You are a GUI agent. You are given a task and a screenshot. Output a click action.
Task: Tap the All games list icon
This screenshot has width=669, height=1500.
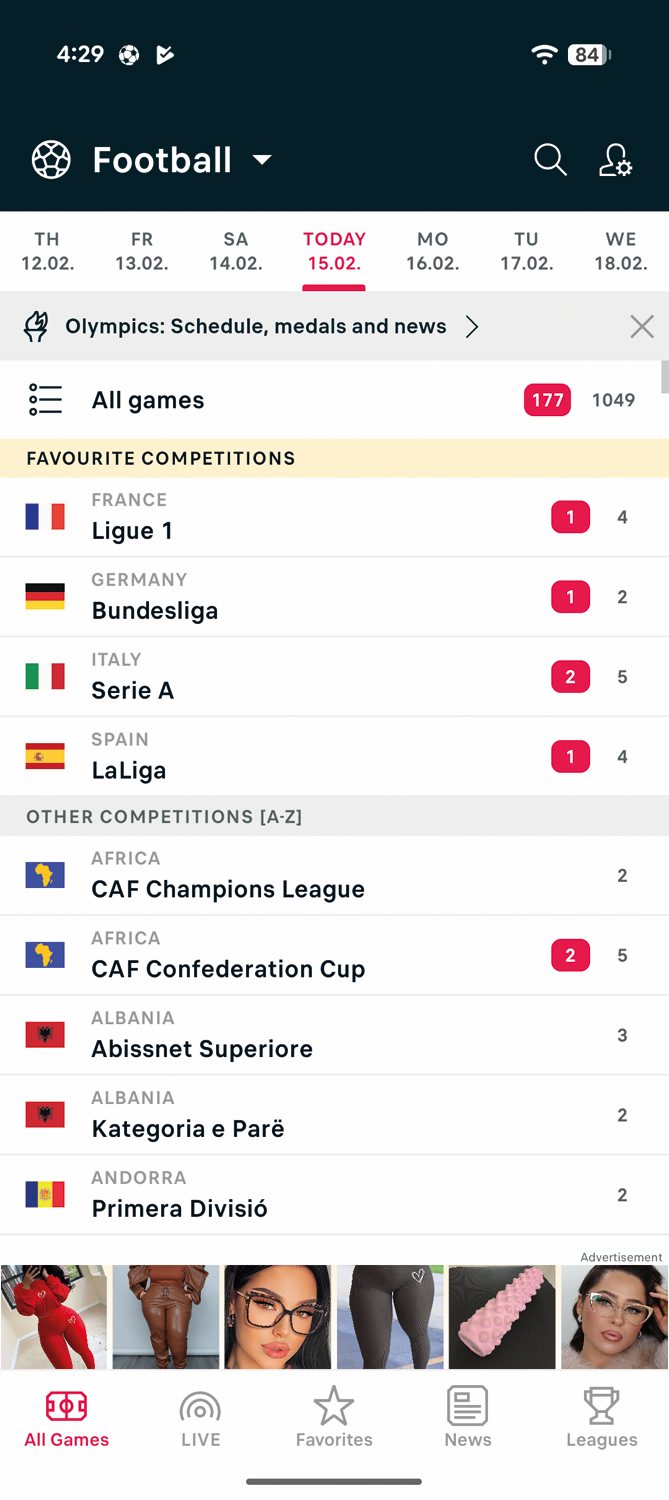[x=45, y=400]
